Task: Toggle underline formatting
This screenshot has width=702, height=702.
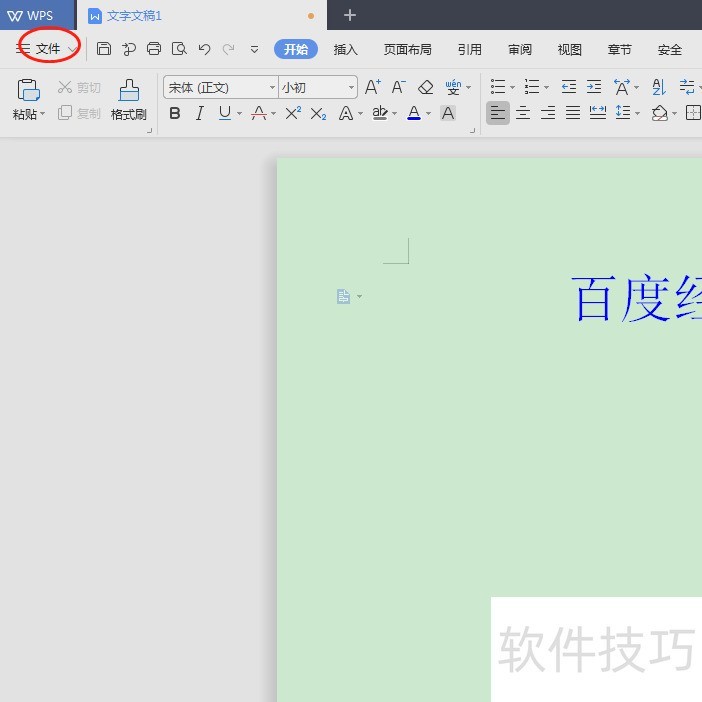Action: tap(225, 113)
